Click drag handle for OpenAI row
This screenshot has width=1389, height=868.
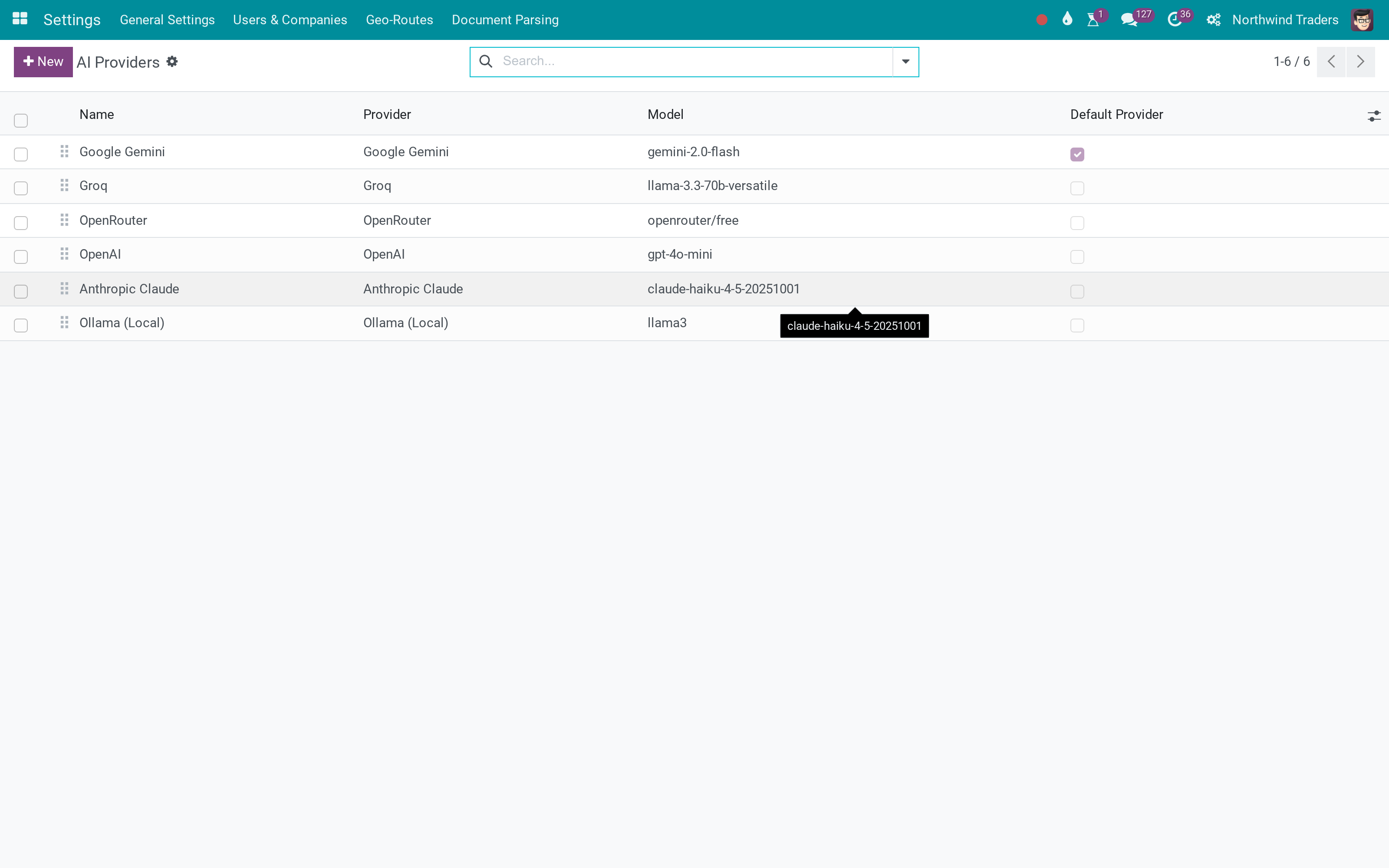click(64, 254)
